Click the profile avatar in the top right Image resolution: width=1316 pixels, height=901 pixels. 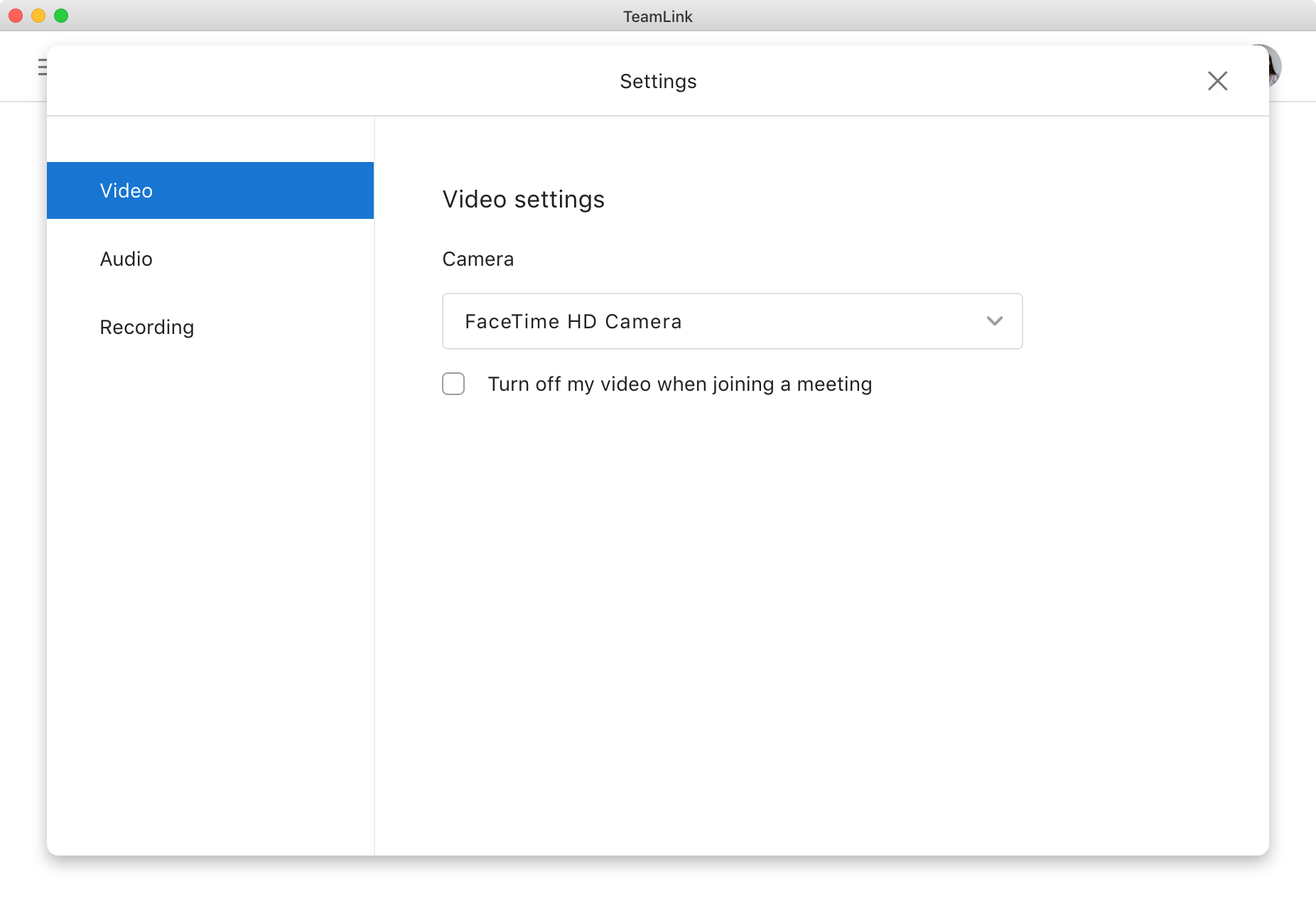[1275, 65]
